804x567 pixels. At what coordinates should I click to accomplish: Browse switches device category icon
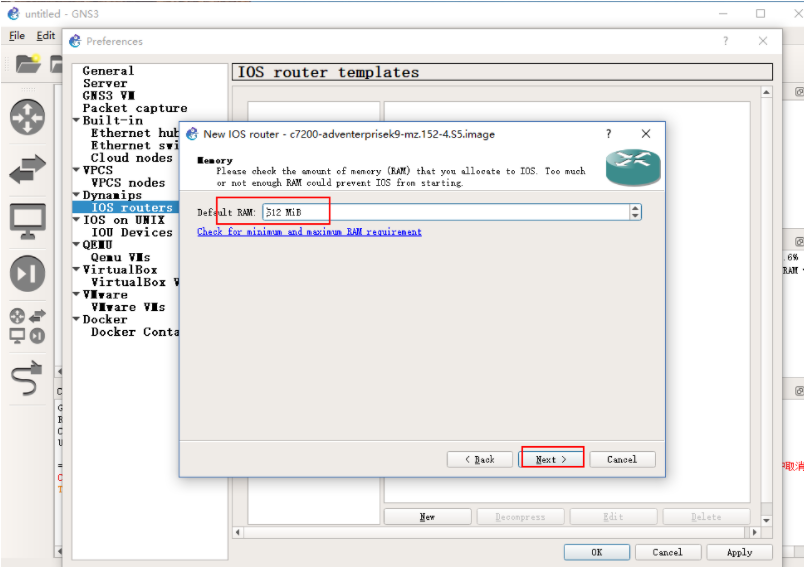pos(27,169)
